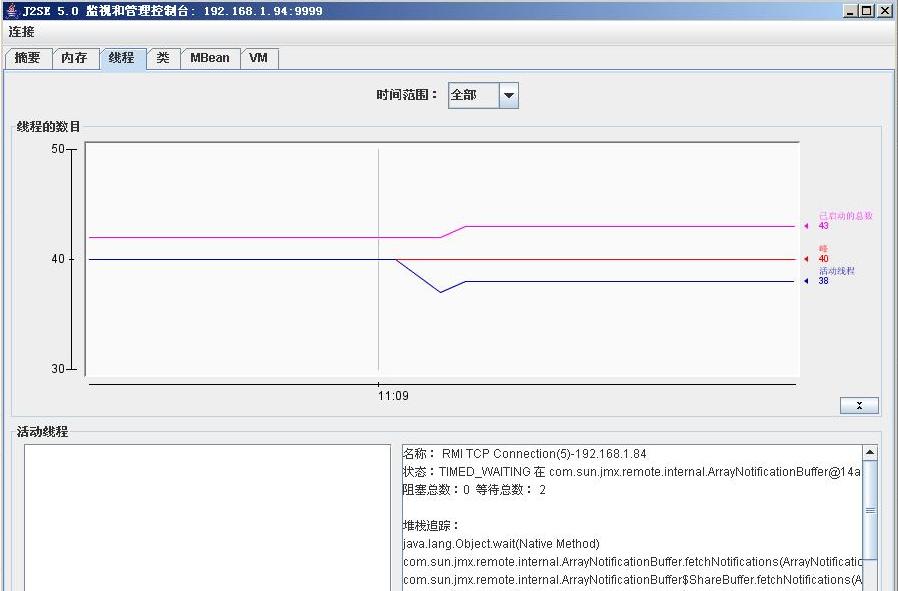
Task: Click the TIMED_WAITING status line
Action: tap(632, 472)
